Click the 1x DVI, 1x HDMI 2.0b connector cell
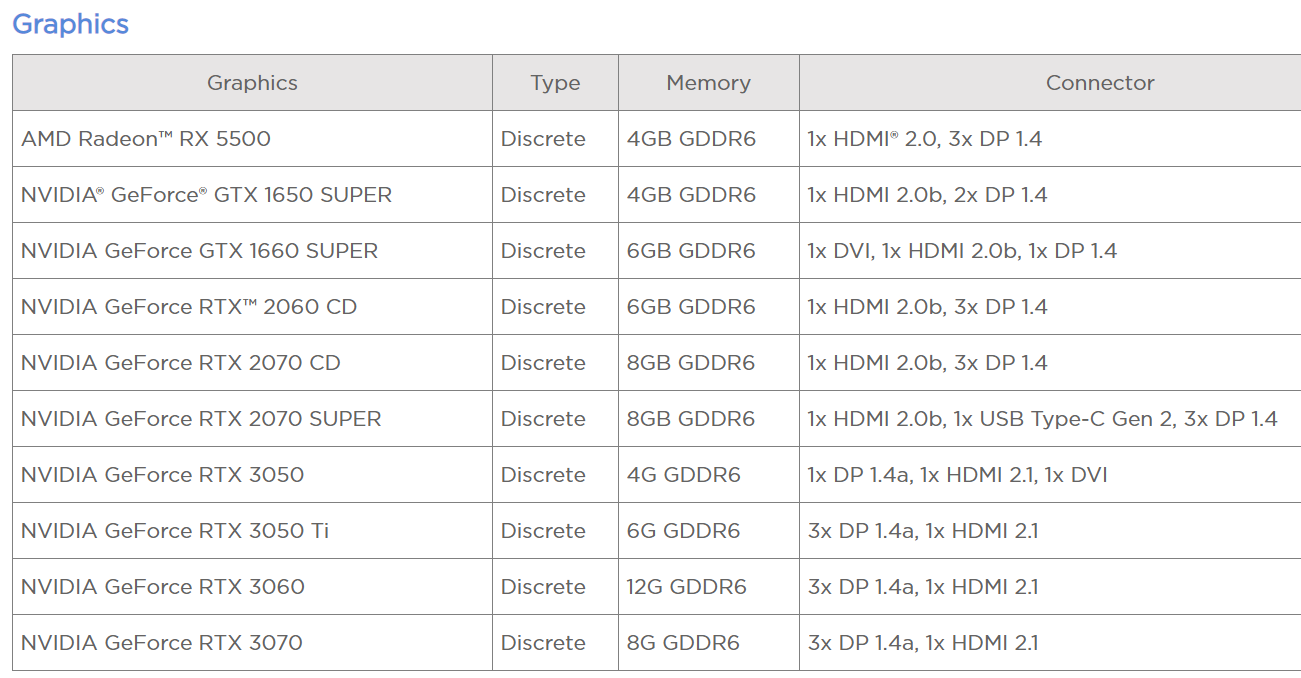This screenshot has width=1301, height=678. coord(962,251)
